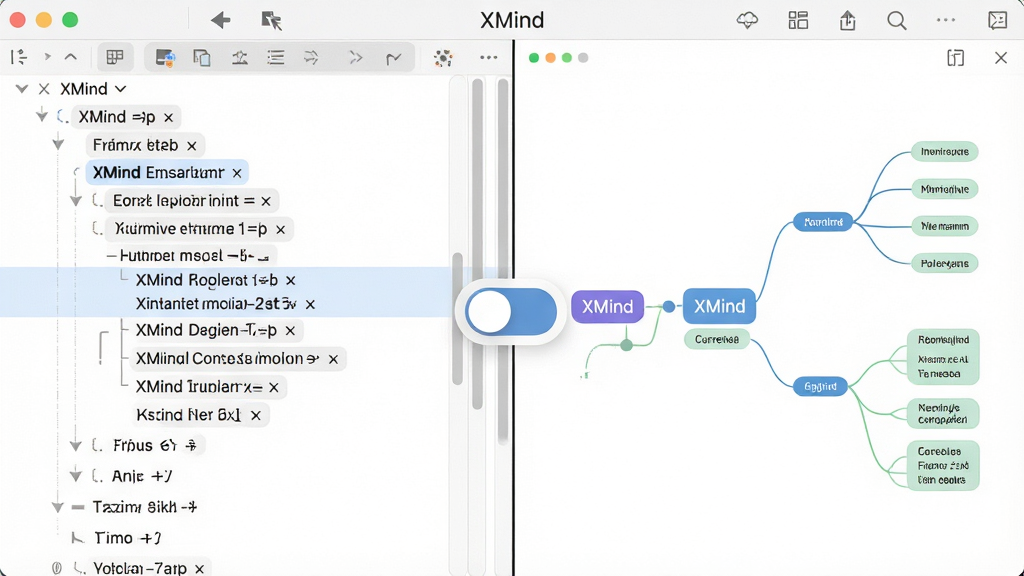Click the split panel icon in map pane
The width and height of the screenshot is (1024, 576).
[x=955, y=57]
